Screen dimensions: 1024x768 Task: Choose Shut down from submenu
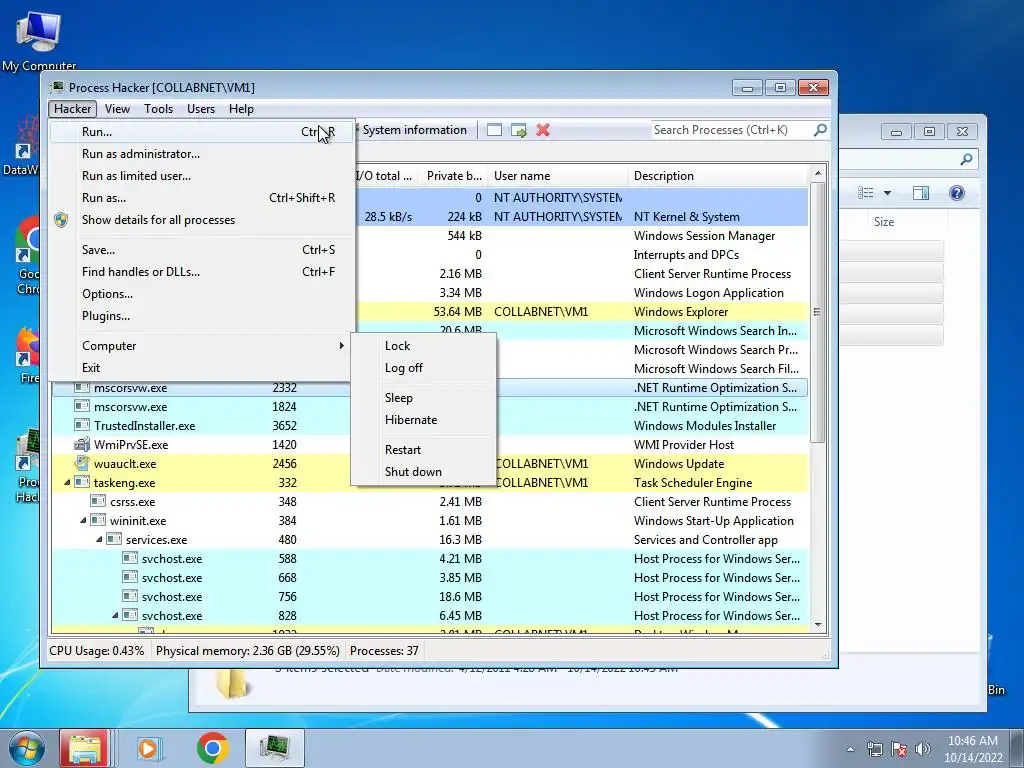click(x=424, y=472)
